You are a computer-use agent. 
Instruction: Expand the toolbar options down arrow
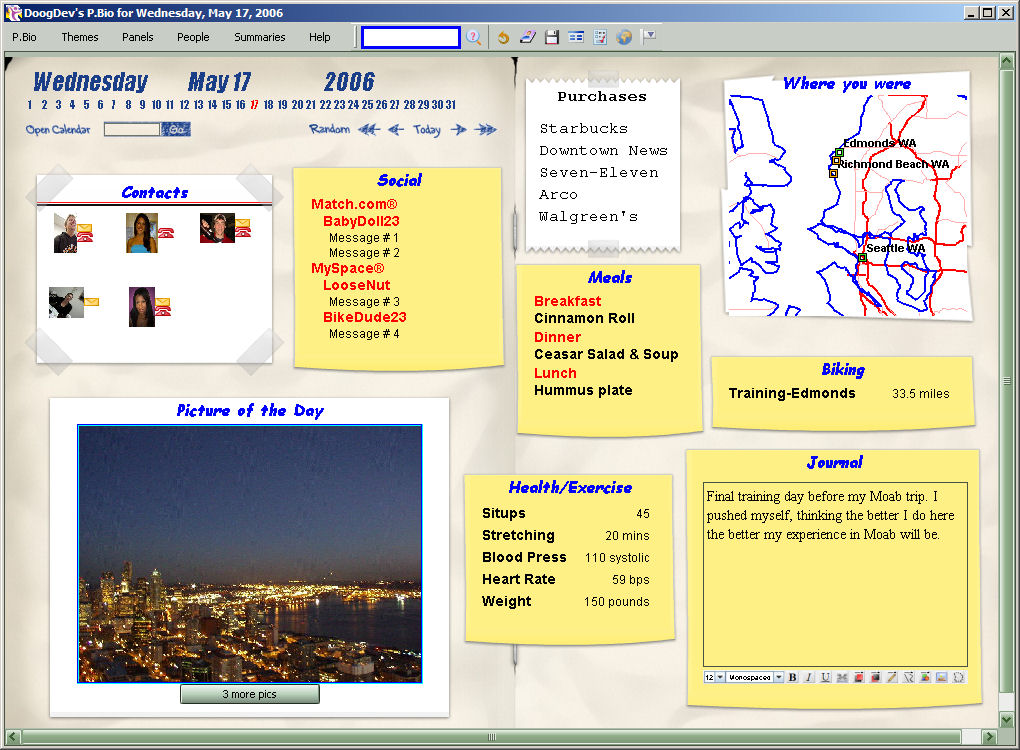point(649,36)
